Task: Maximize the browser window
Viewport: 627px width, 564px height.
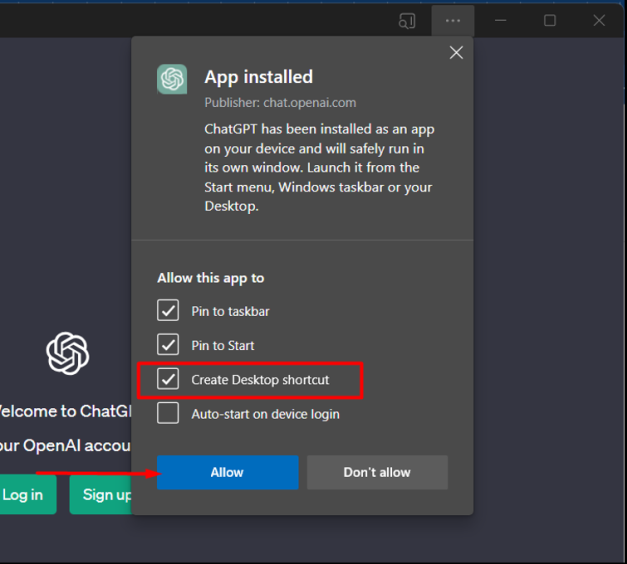Action: pyautogui.click(x=549, y=20)
